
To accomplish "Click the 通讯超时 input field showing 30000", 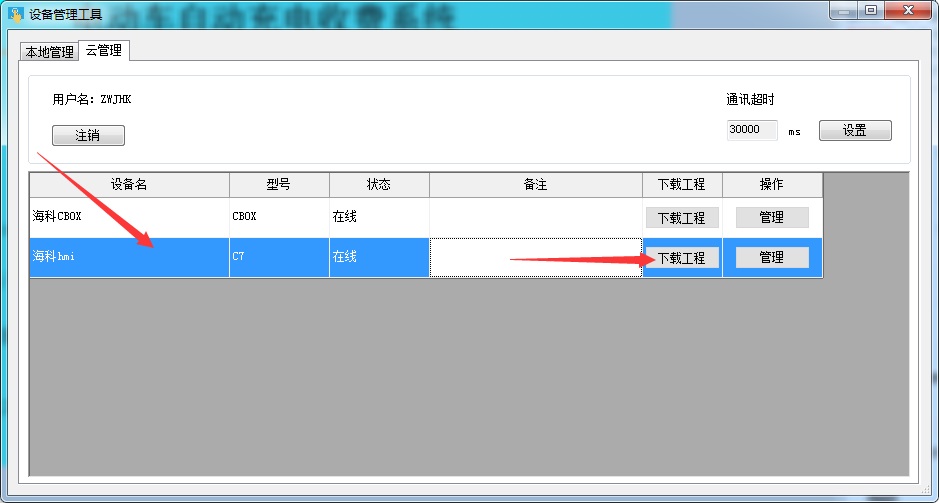I will point(751,130).
